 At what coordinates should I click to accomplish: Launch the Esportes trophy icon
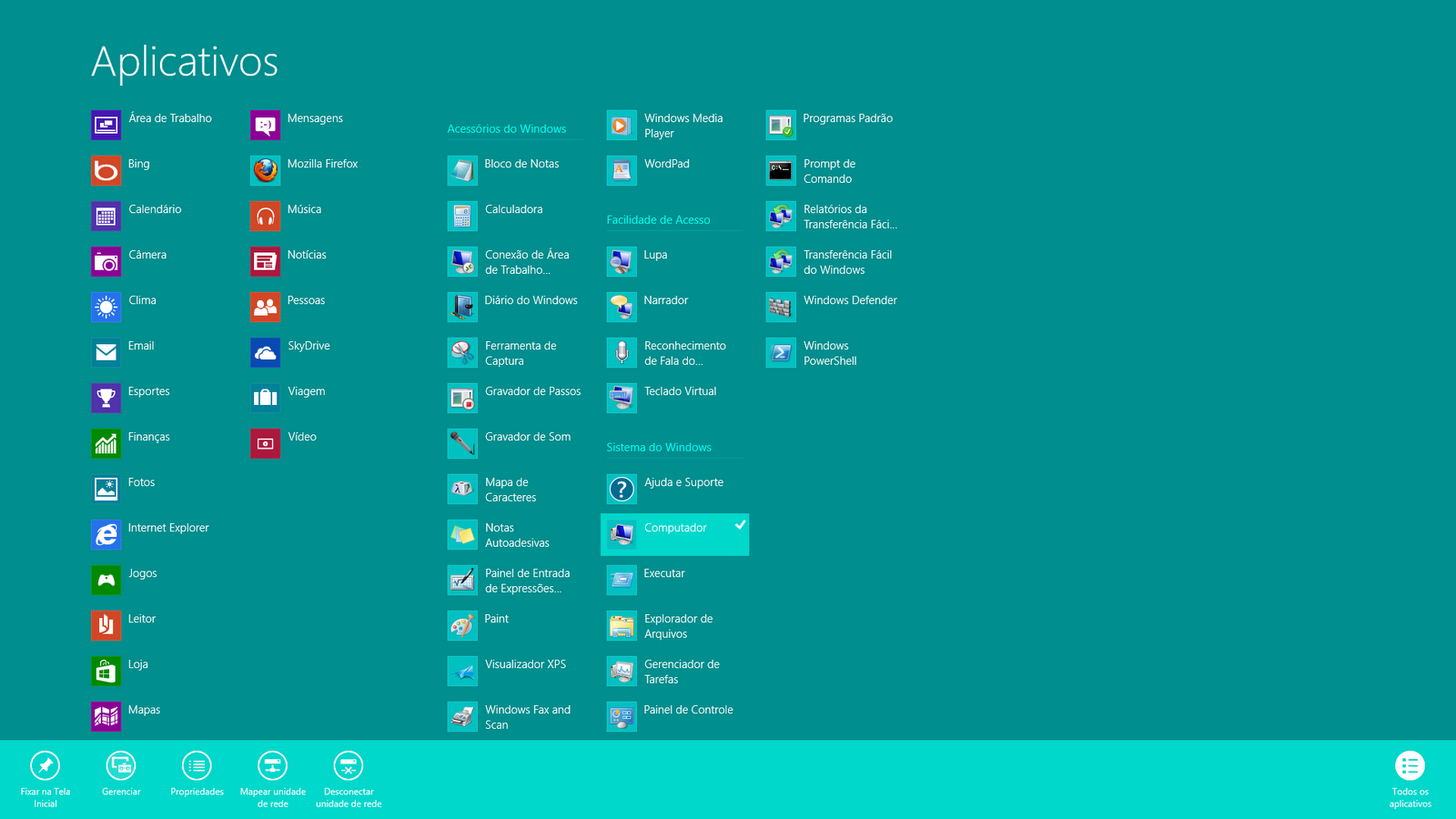[106, 398]
